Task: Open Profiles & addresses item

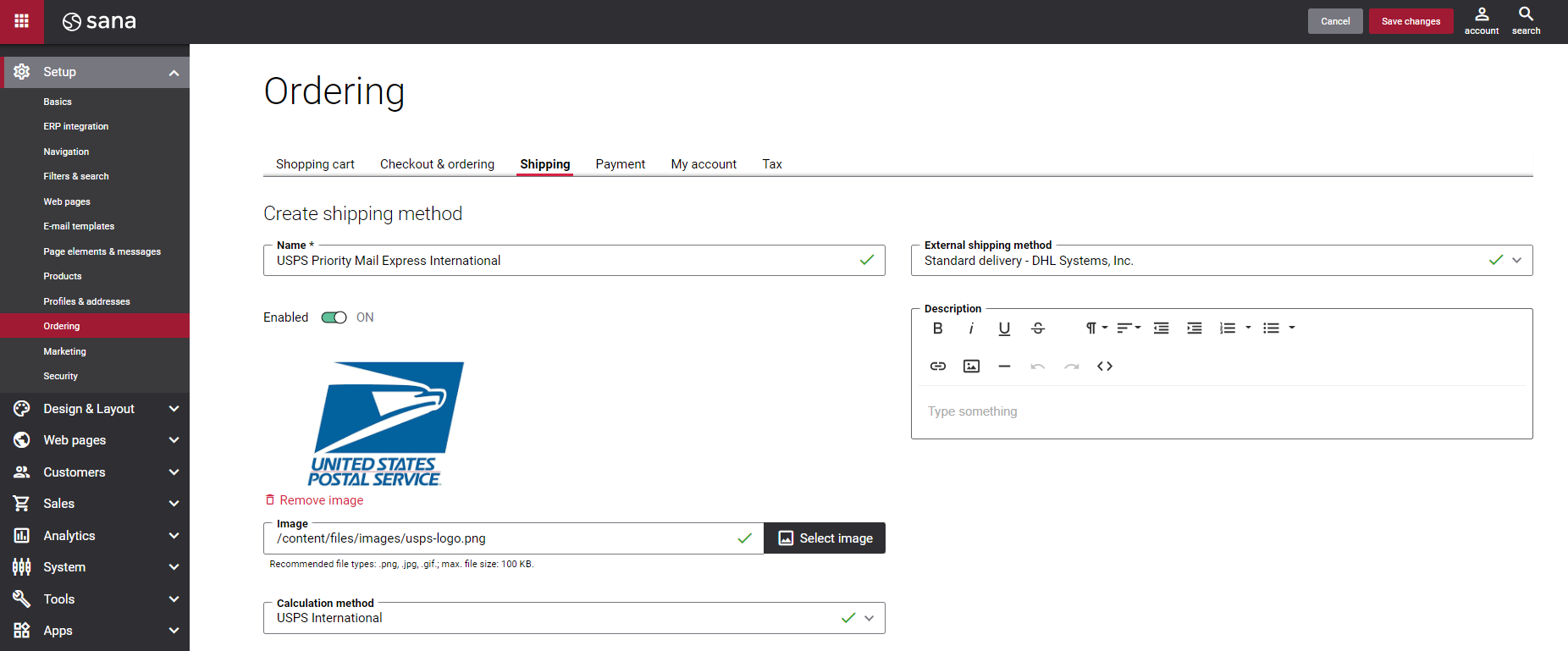Action: 87,301
